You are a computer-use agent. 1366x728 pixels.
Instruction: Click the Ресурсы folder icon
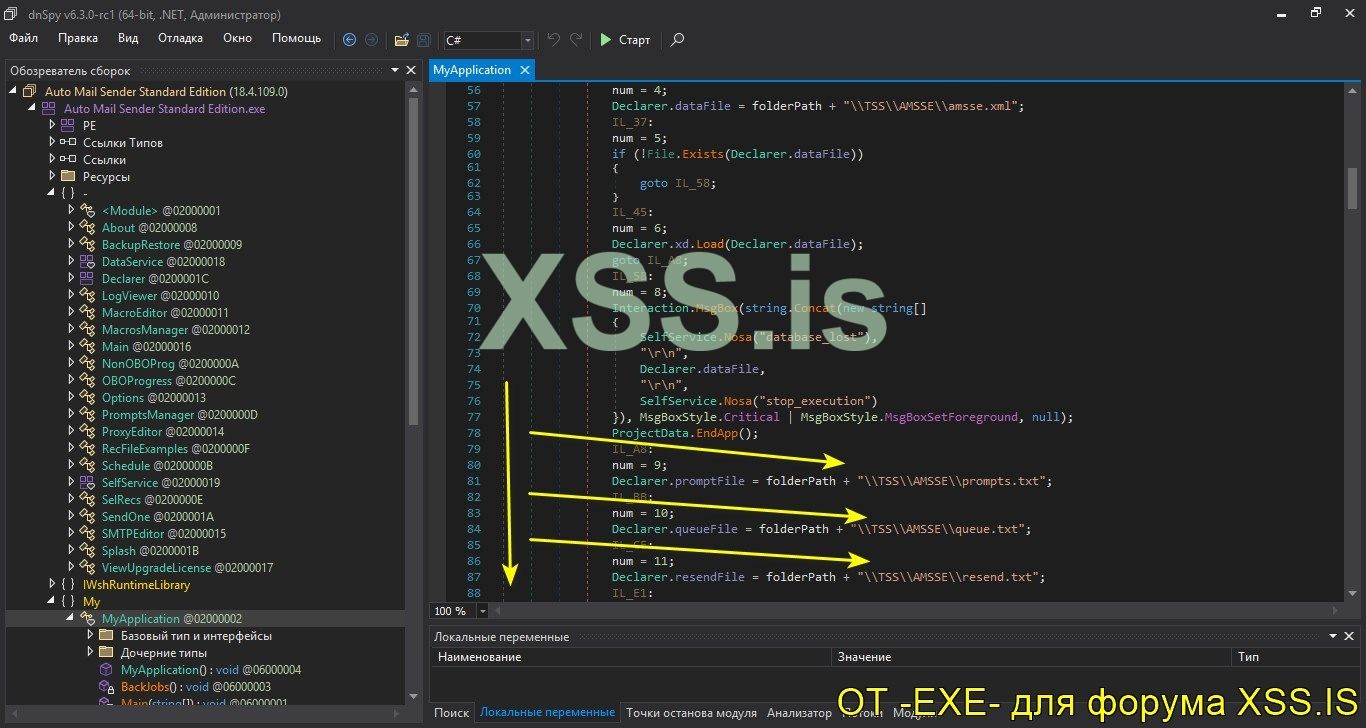pos(67,176)
